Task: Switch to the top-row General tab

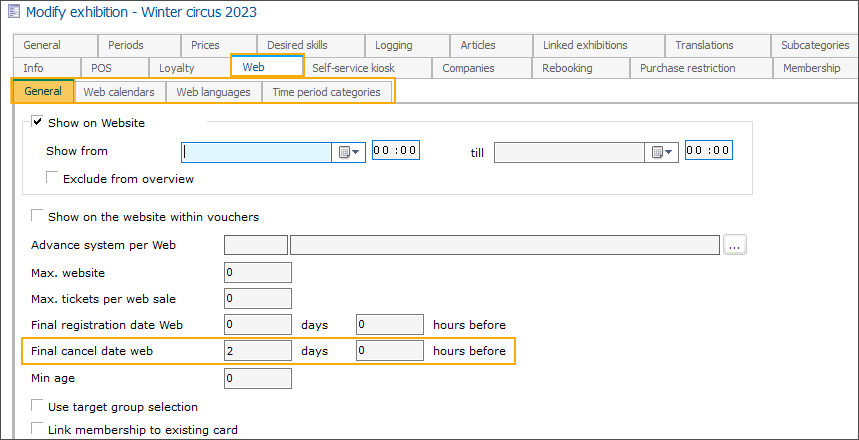Action: pyautogui.click(x=55, y=45)
